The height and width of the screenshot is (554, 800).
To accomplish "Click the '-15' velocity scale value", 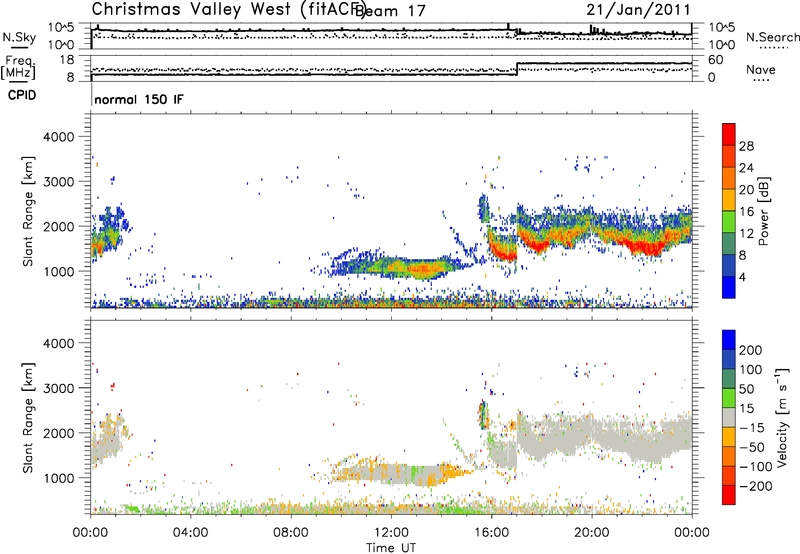I will (x=752, y=428).
